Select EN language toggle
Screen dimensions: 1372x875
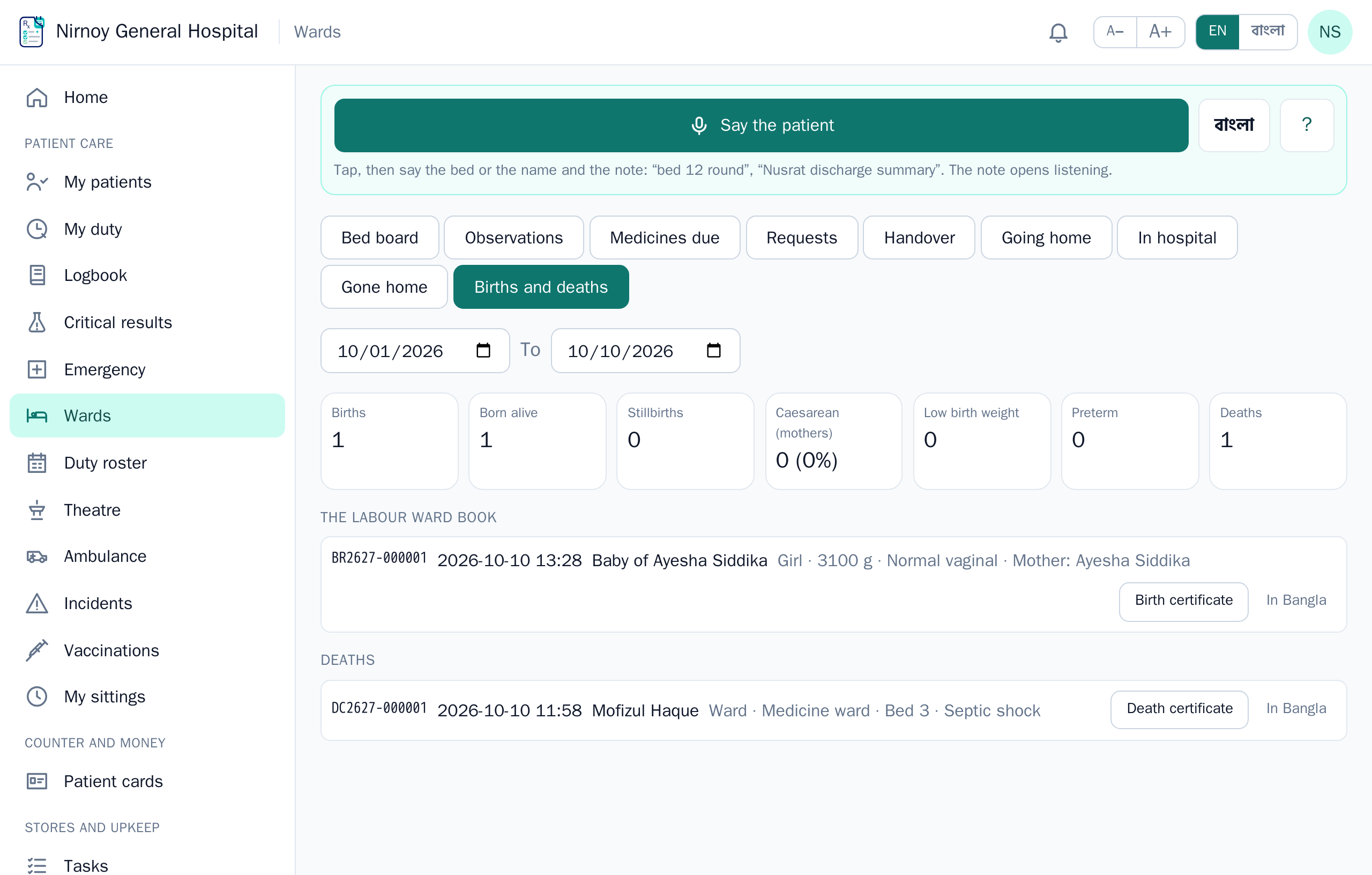(x=1217, y=31)
